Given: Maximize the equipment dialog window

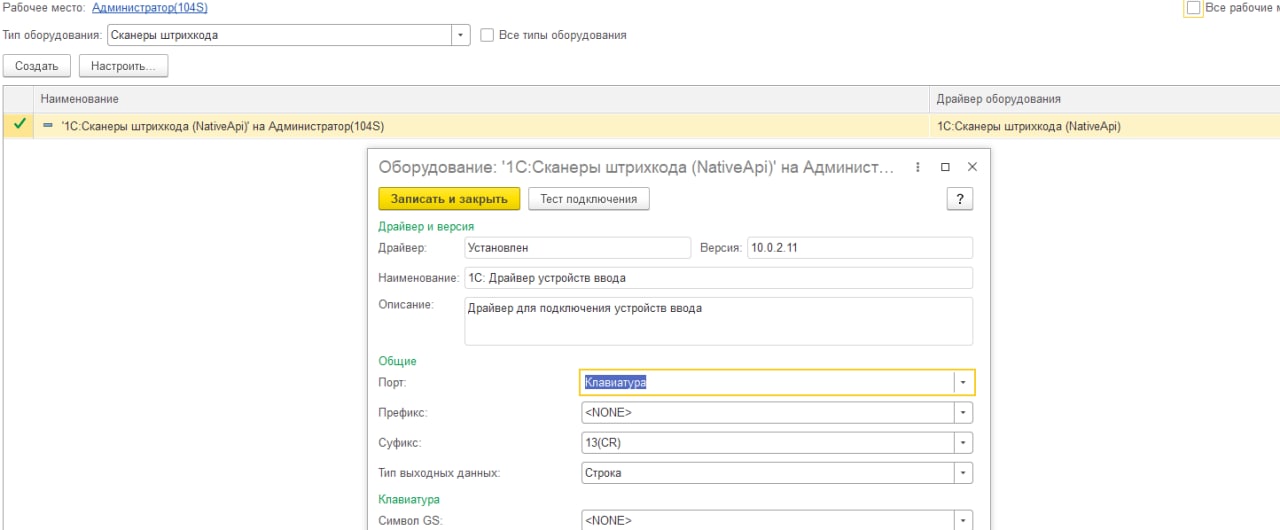Looking at the screenshot, I should pyautogui.click(x=945, y=168).
